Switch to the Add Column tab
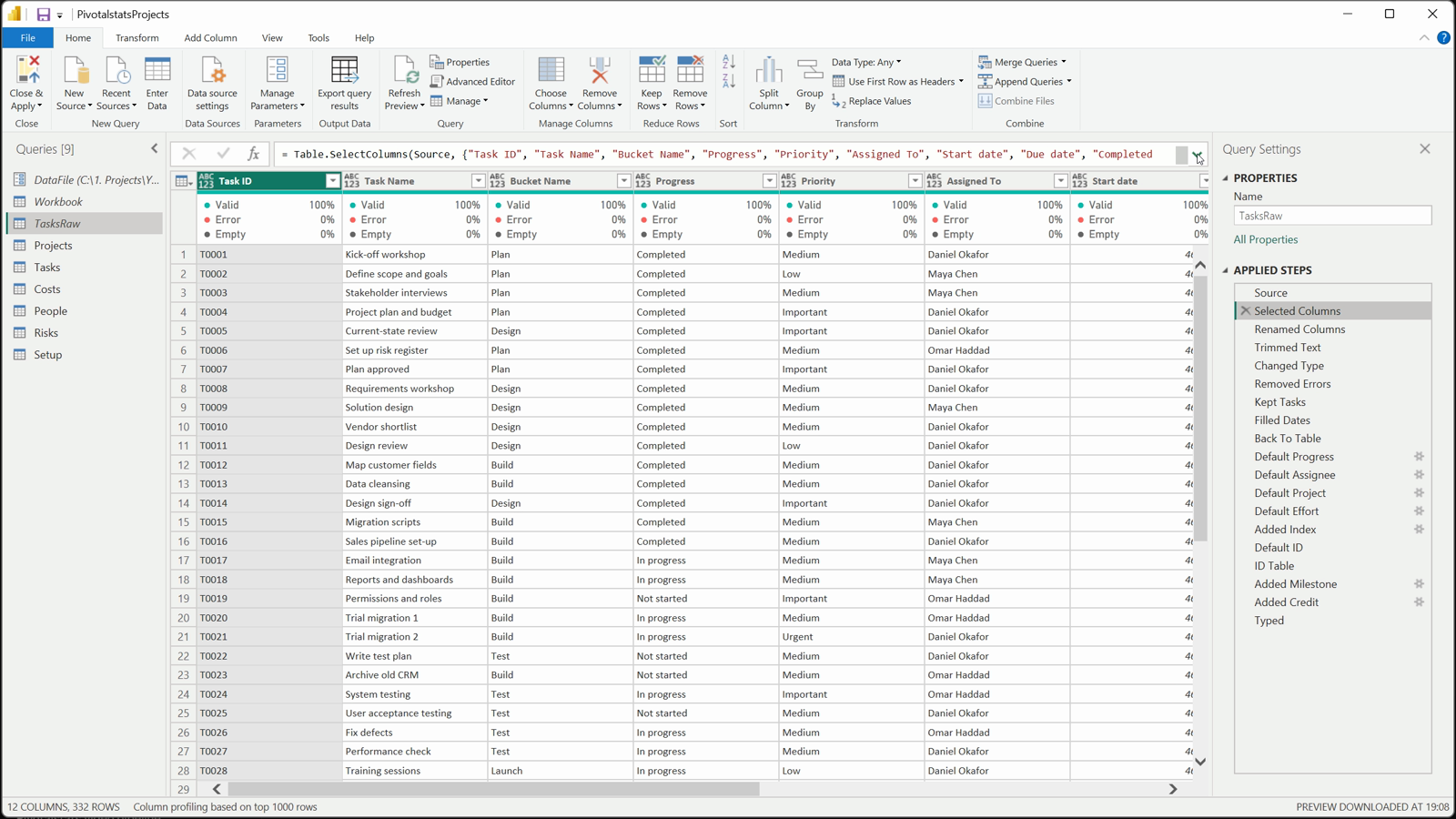Viewport: 1456px width, 819px height. pyautogui.click(x=210, y=38)
